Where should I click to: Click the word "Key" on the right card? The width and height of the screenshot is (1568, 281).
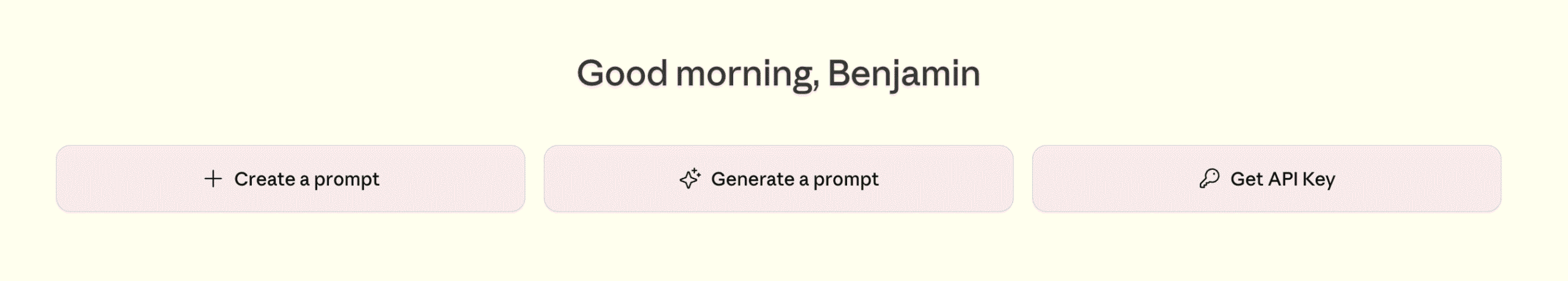1319,179
